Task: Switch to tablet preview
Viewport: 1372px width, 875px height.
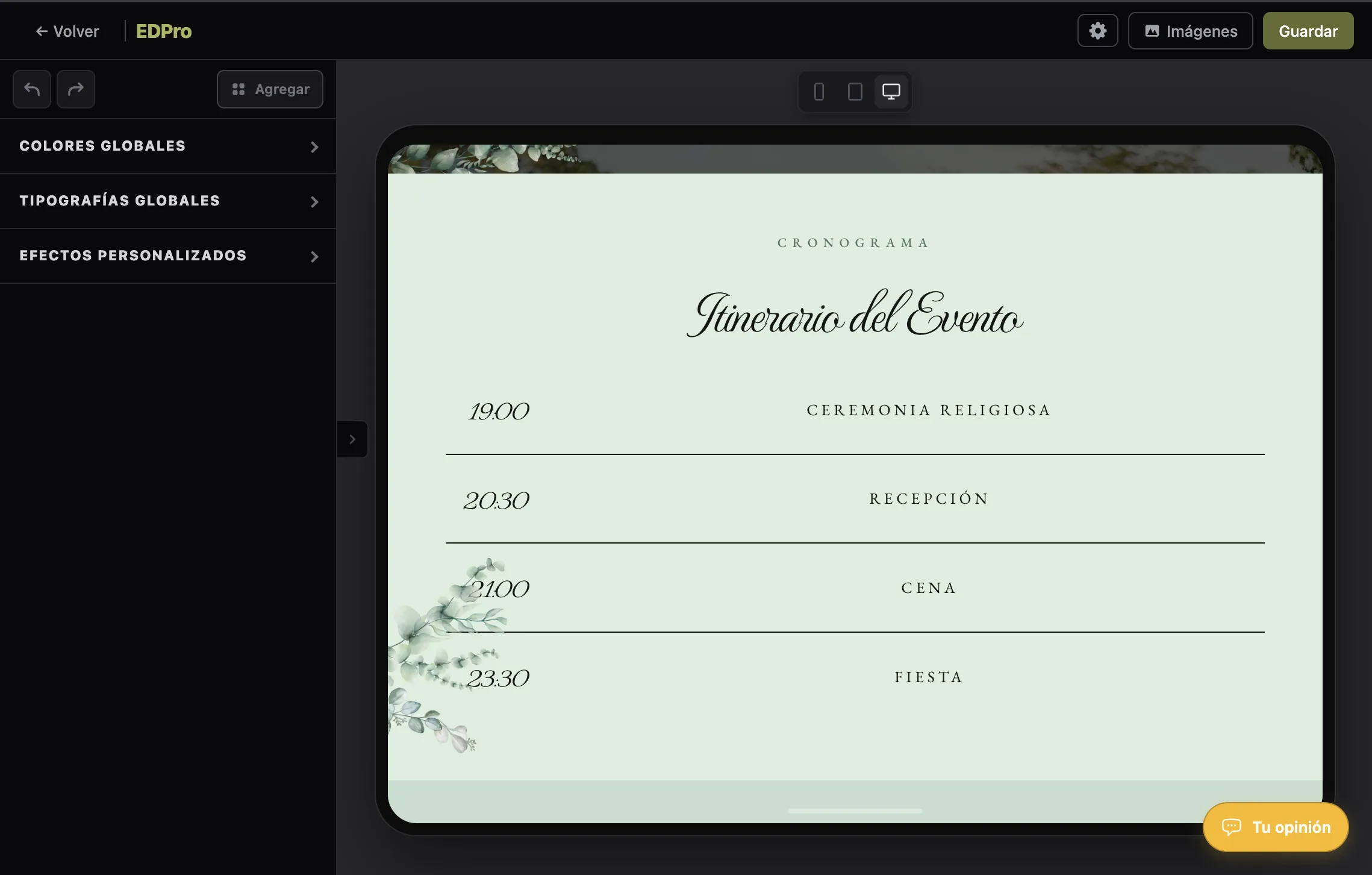Action: click(x=855, y=92)
